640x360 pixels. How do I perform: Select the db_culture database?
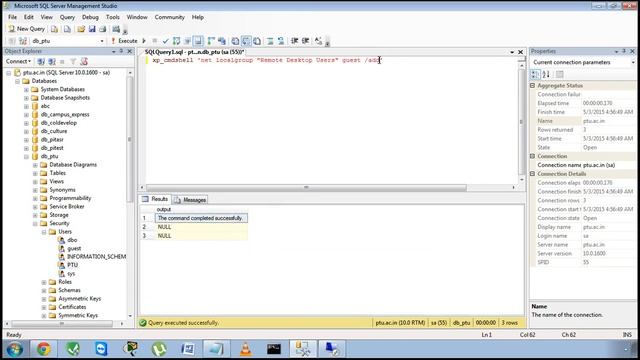[x=54, y=131]
